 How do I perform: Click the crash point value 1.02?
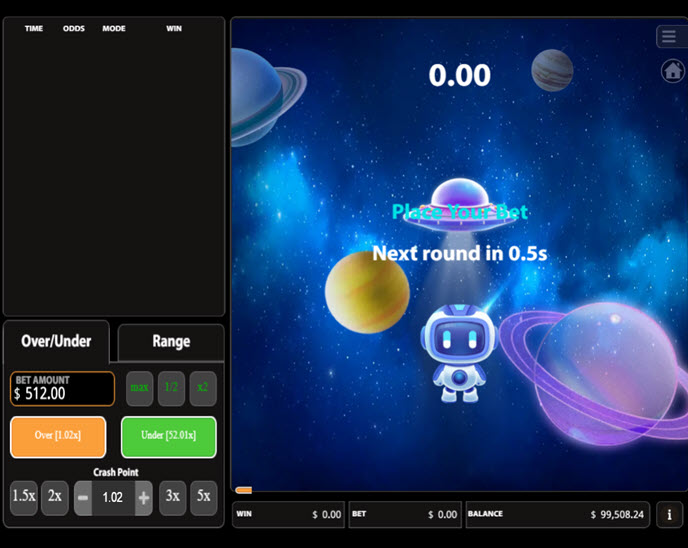(113, 498)
